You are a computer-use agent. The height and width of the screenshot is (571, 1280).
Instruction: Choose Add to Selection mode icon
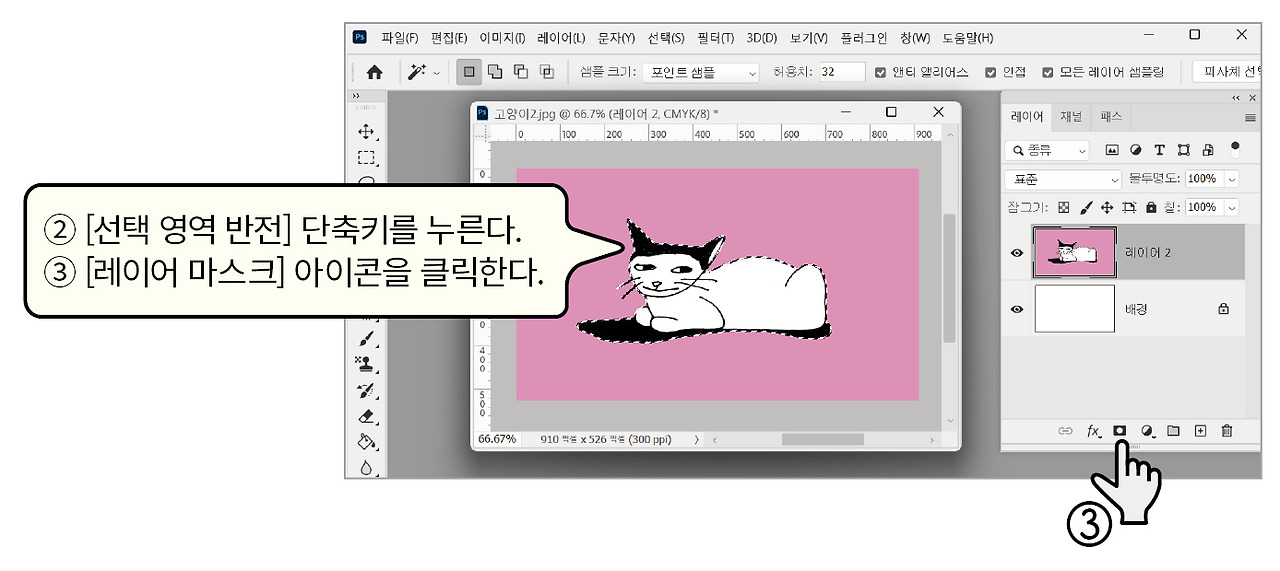coord(495,72)
